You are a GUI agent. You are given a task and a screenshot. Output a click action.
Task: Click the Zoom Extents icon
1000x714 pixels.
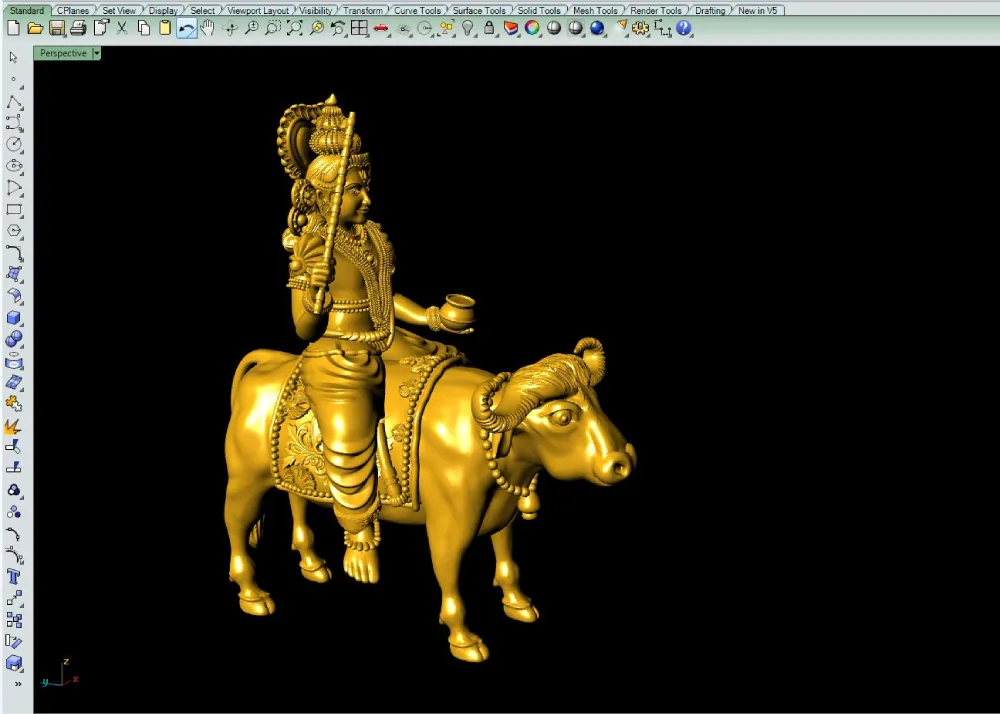pos(295,28)
